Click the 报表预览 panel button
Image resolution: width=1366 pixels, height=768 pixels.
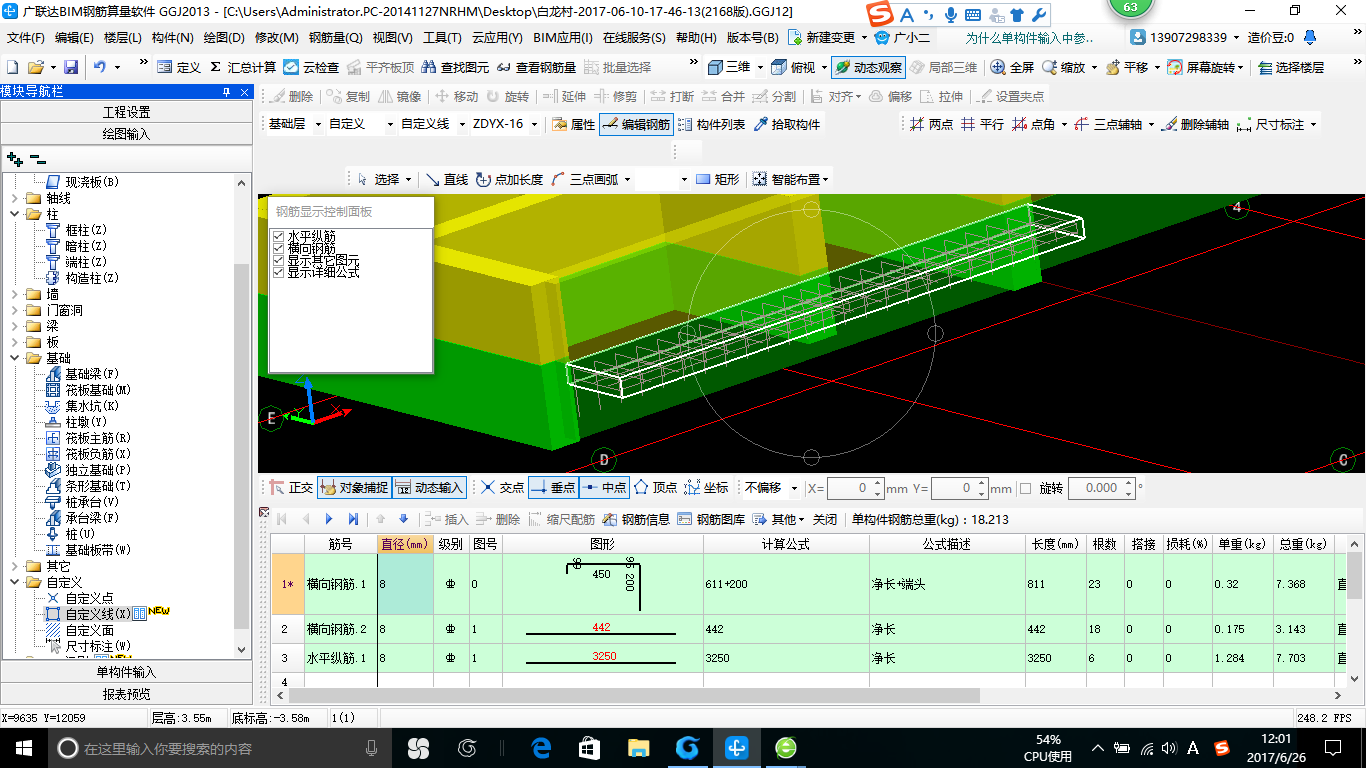coord(126,694)
